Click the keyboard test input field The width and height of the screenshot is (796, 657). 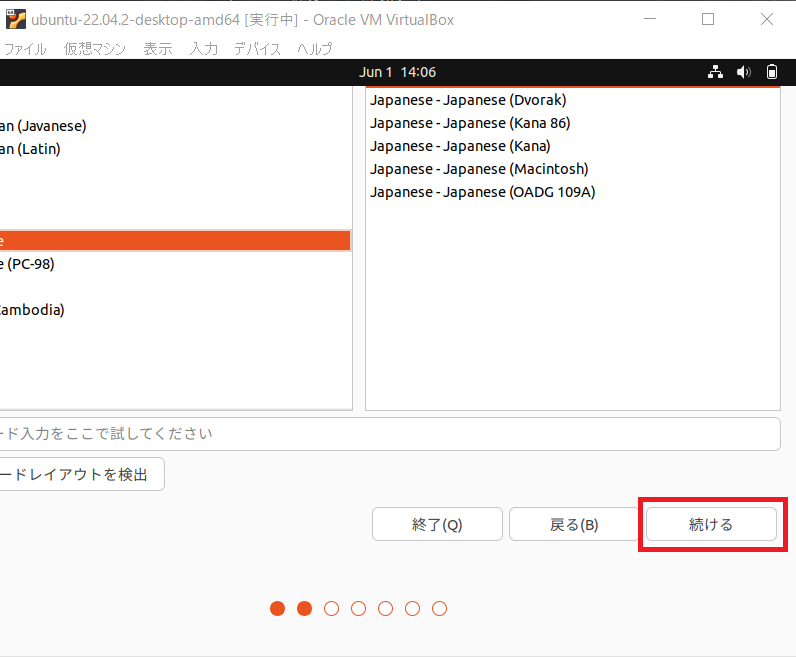[390, 434]
